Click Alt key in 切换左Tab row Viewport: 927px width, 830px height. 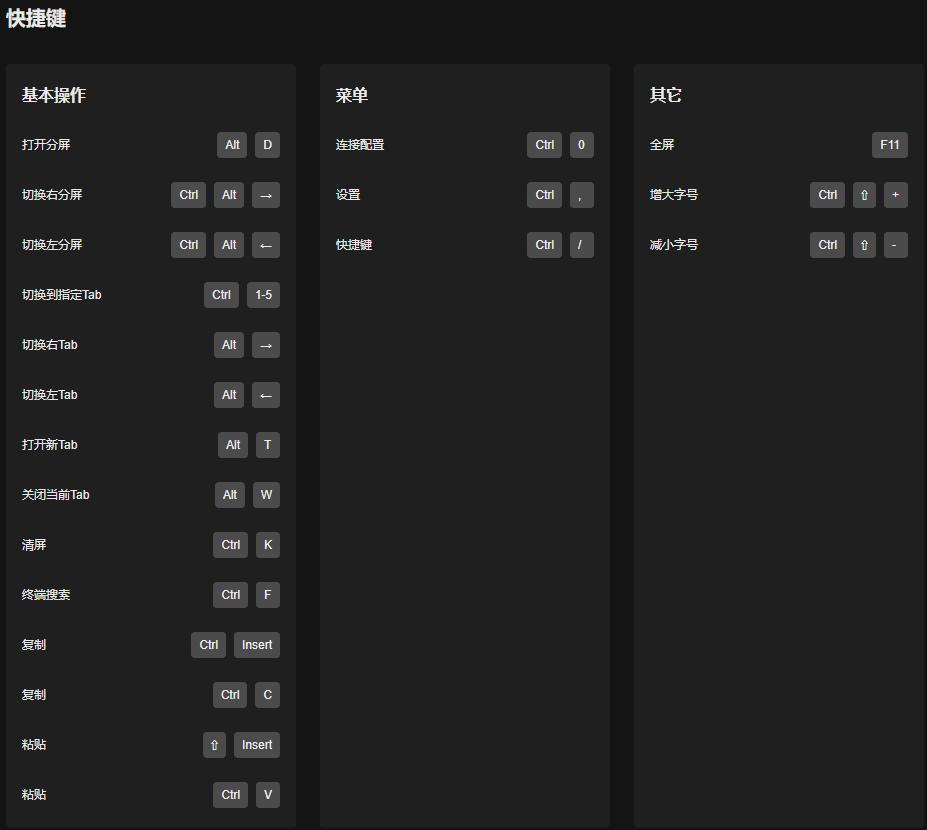[229, 395]
